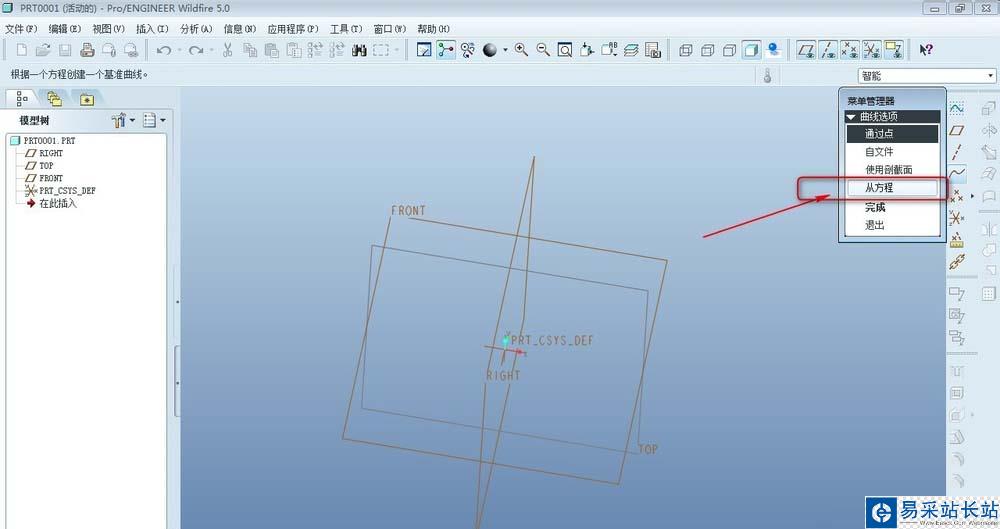The image size is (1000, 529).
Task: Open the 文件(F) menu
Action: click(x=21, y=29)
